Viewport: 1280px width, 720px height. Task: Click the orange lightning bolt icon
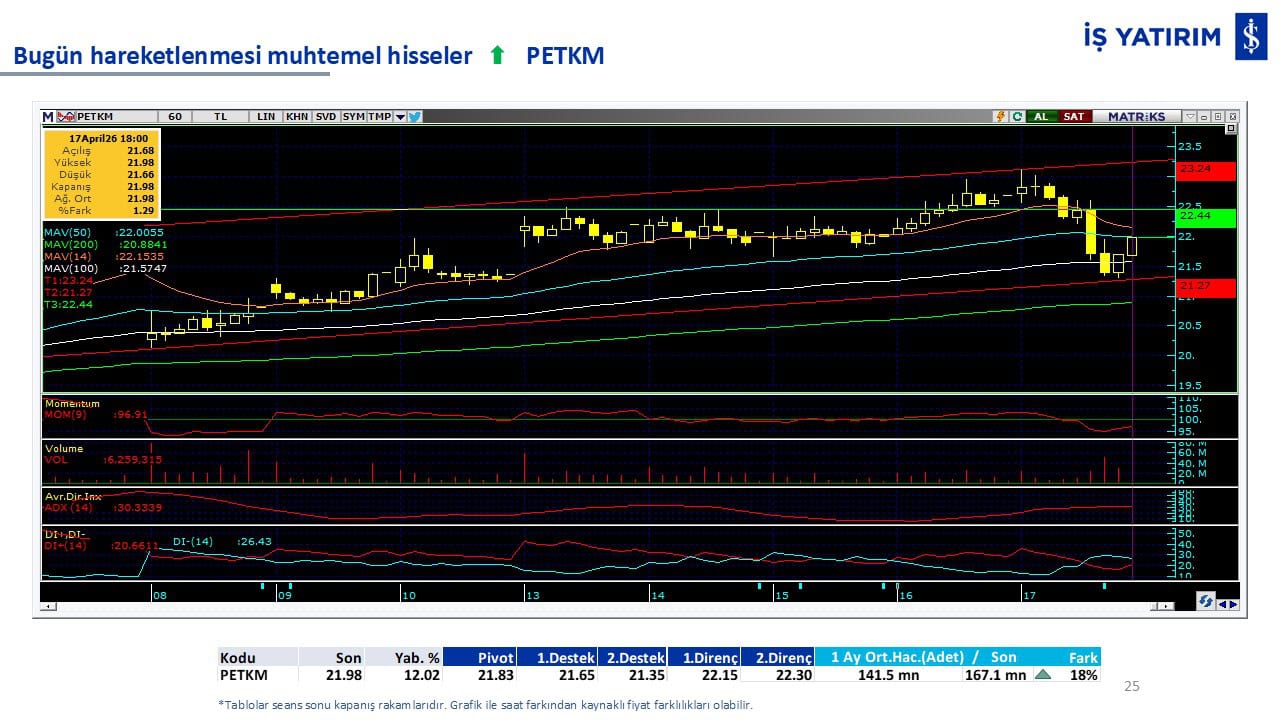click(999, 117)
